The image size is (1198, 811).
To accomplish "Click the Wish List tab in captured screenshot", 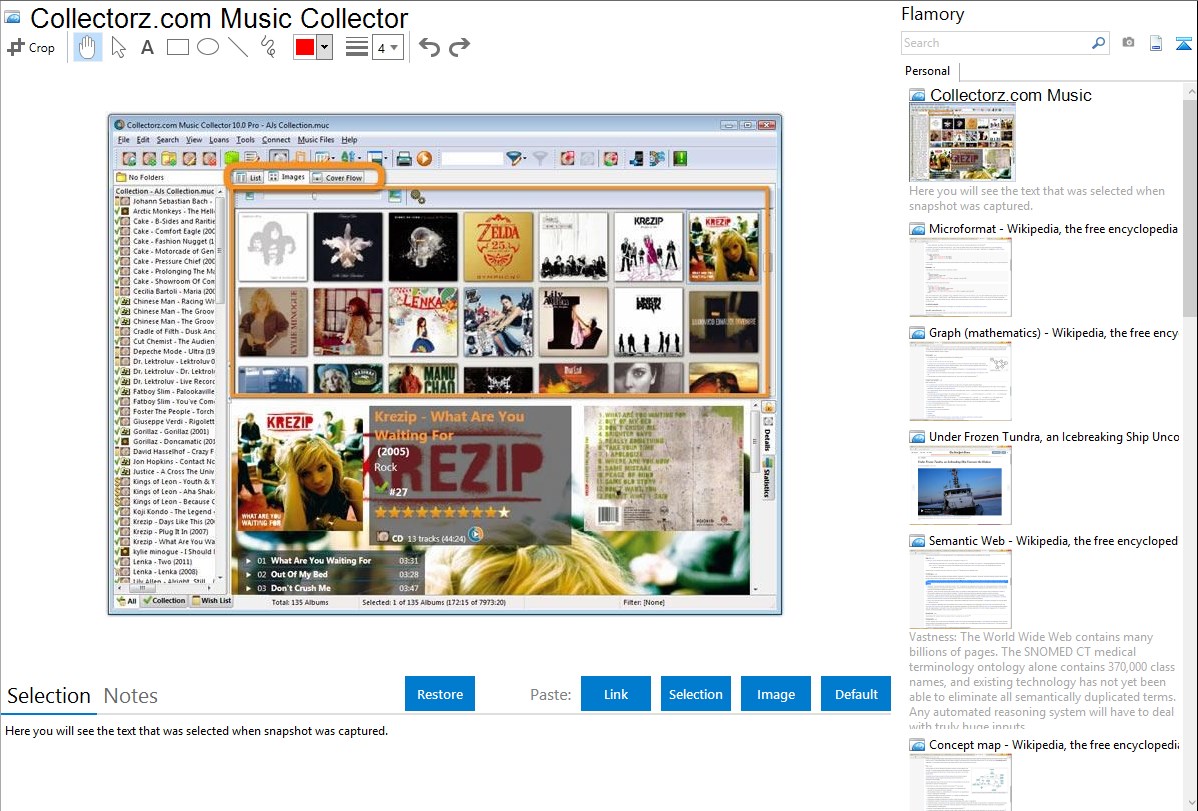I will pyautogui.click(x=212, y=601).
